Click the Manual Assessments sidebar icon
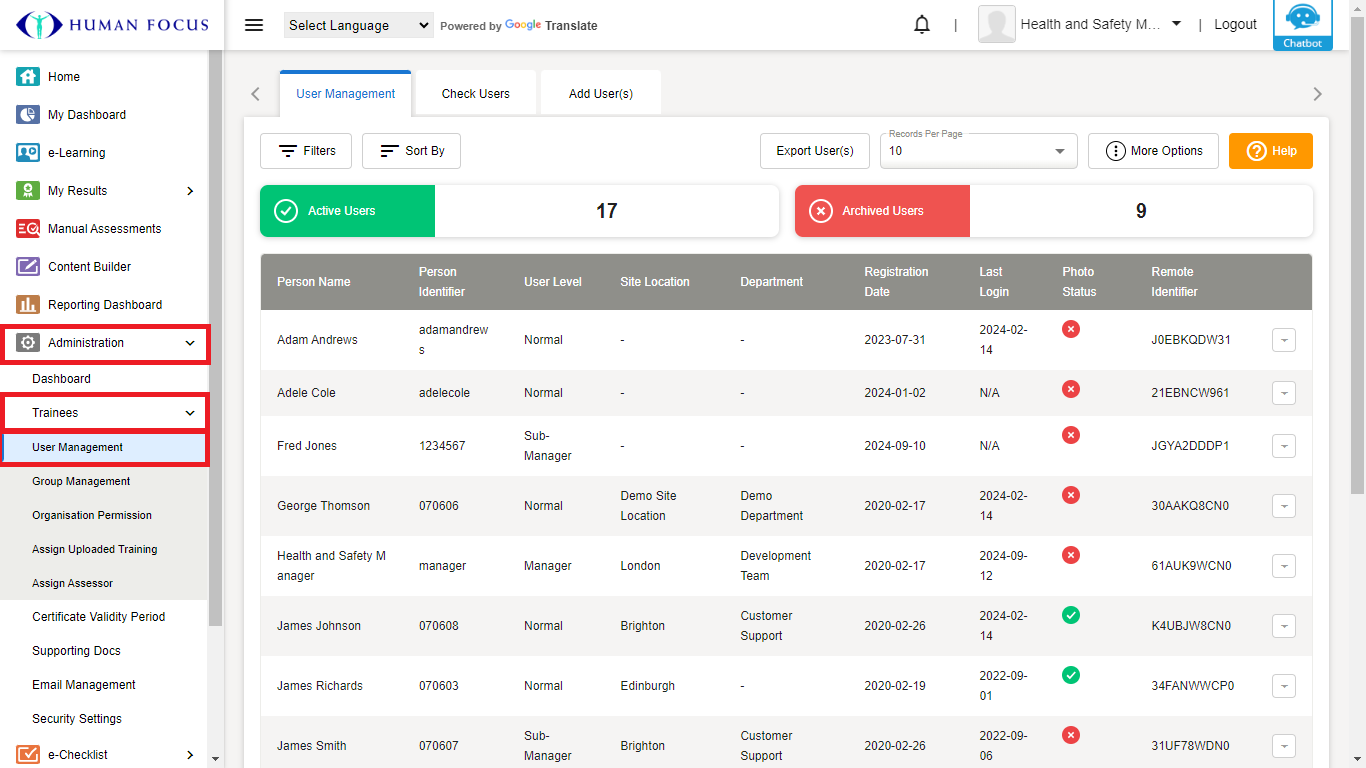Viewport: 1366px width, 768px height. [28, 229]
